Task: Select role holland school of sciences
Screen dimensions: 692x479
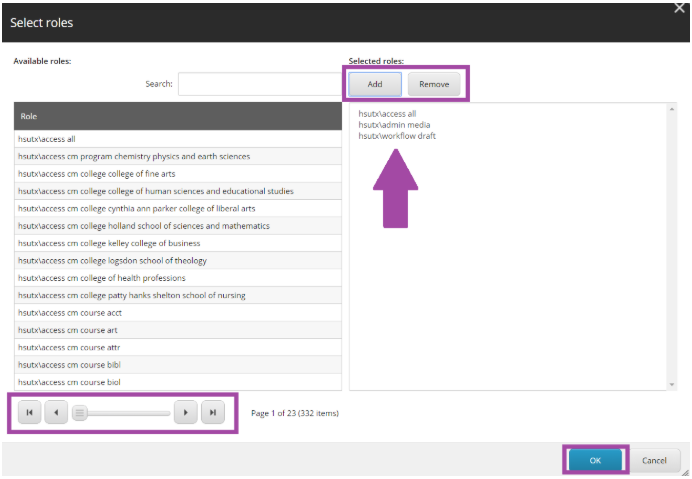Action: [x=178, y=226]
